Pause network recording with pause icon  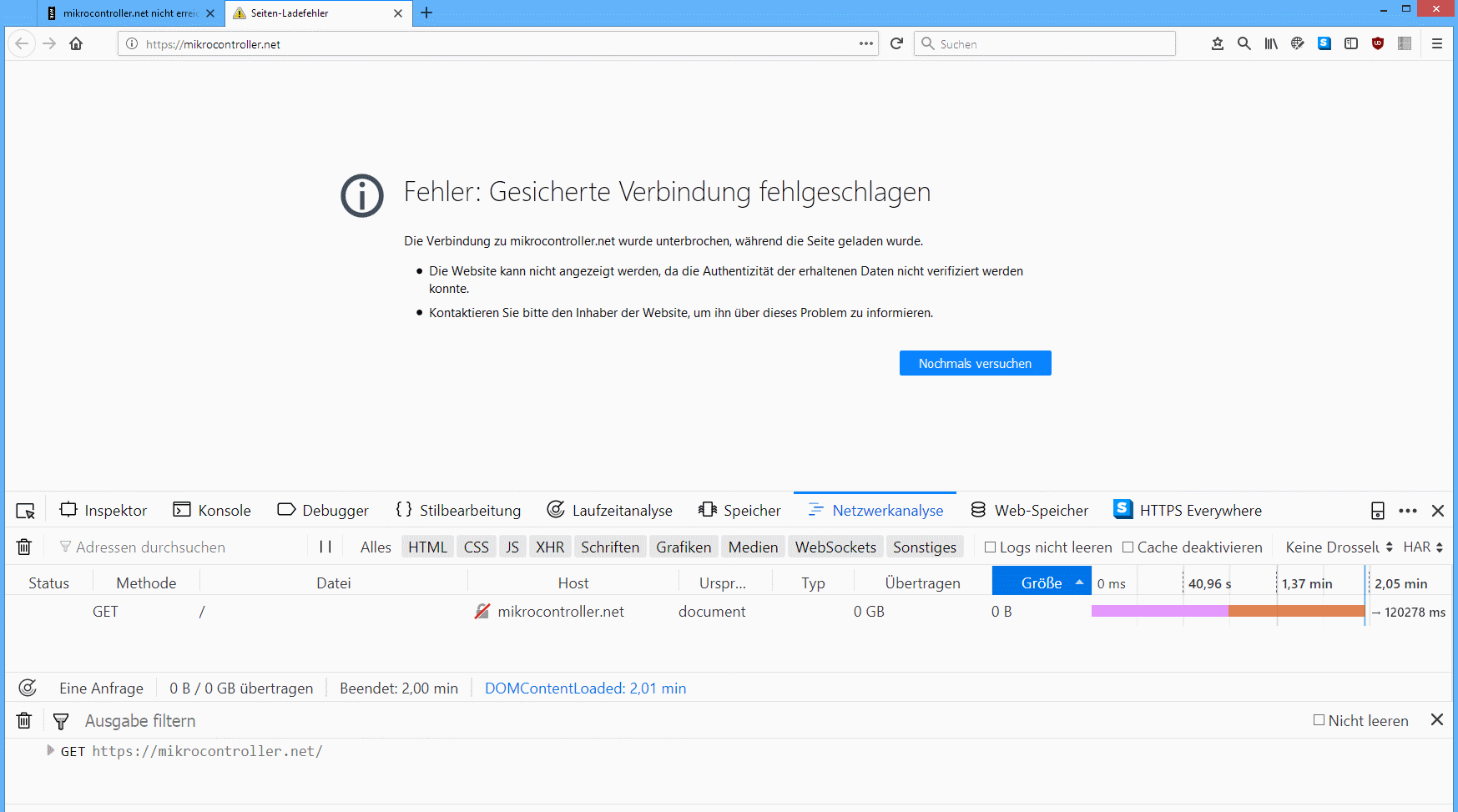click(325, 547)
